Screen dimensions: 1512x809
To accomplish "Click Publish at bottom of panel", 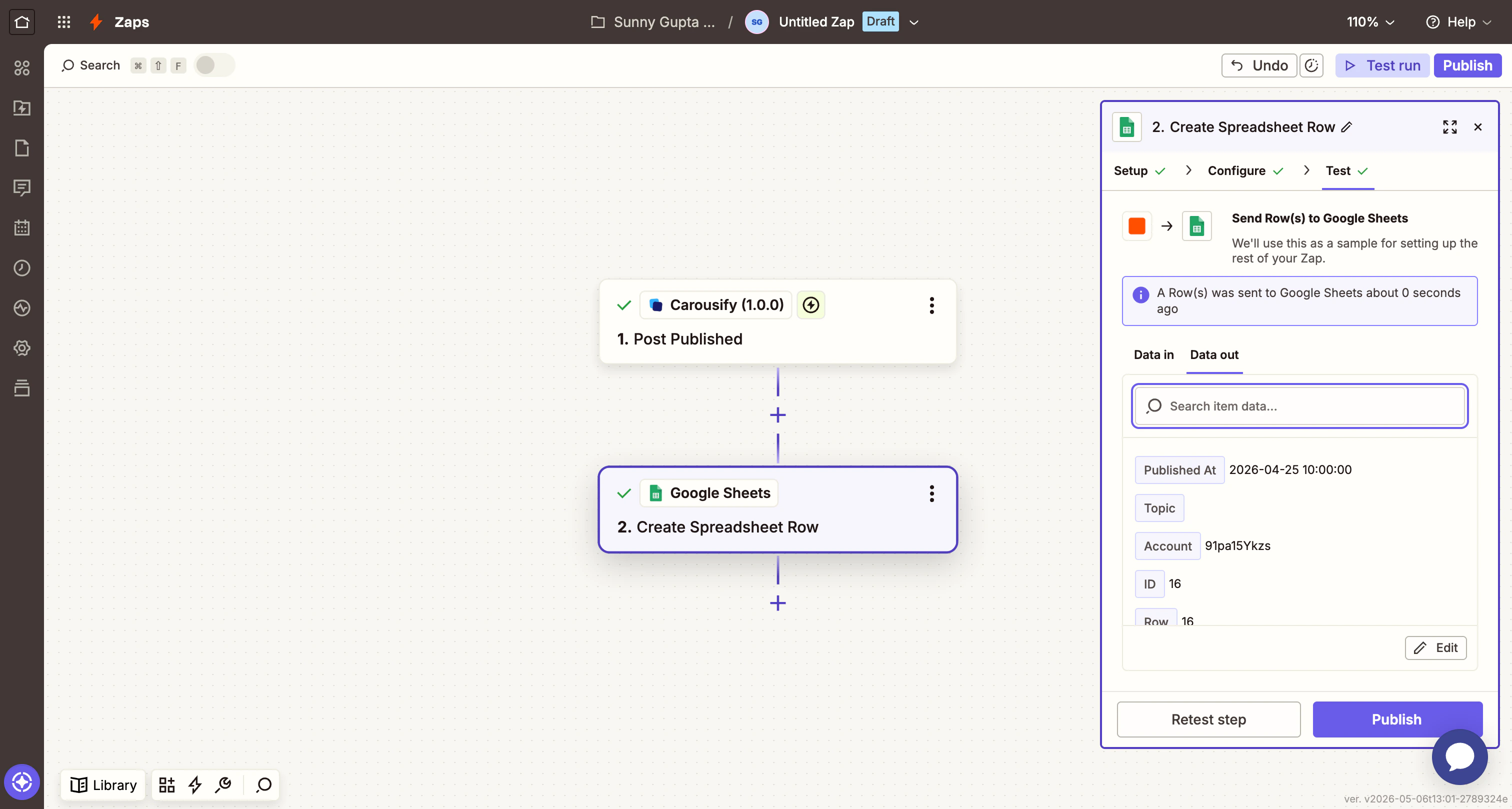I will tap(1397, 719).
